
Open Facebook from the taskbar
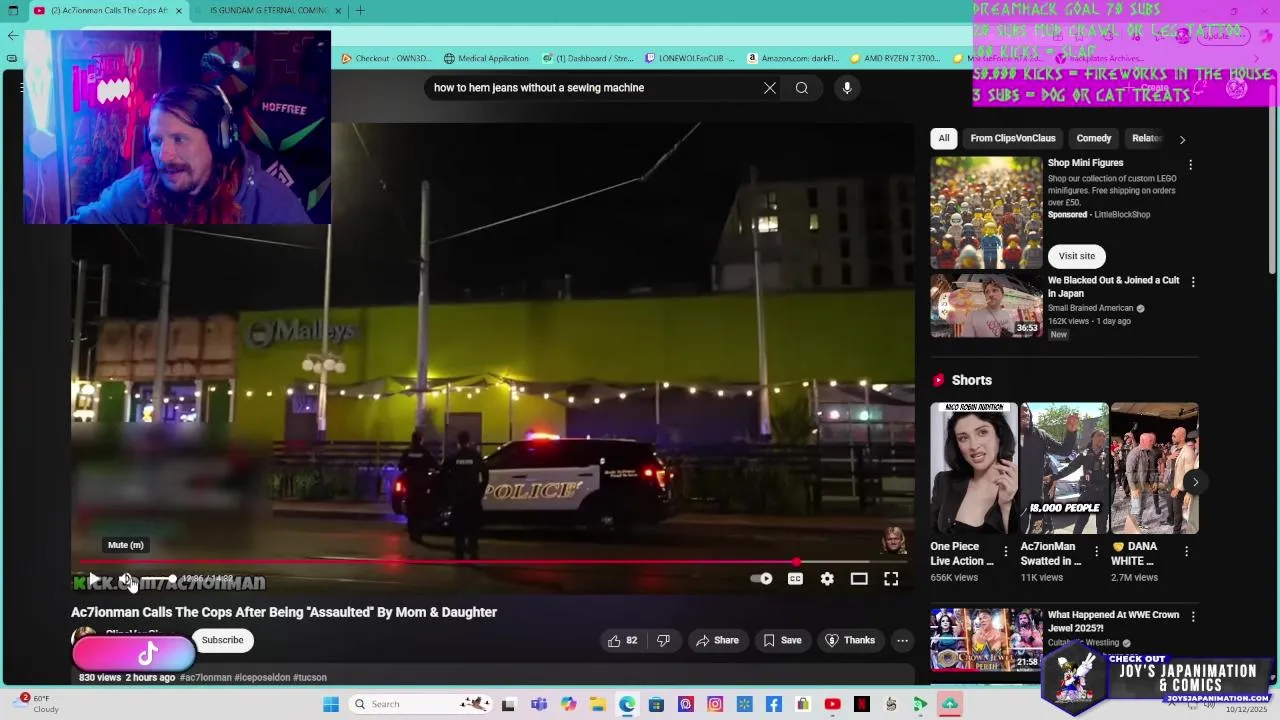(x=774, y=704)
